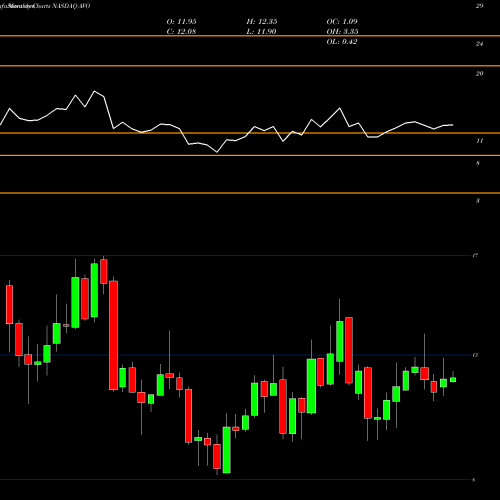Screen dimensions: 500x500
Task: Click the tall green candle at the chart low
Action: pyautogui.click(x=227, y=450)
